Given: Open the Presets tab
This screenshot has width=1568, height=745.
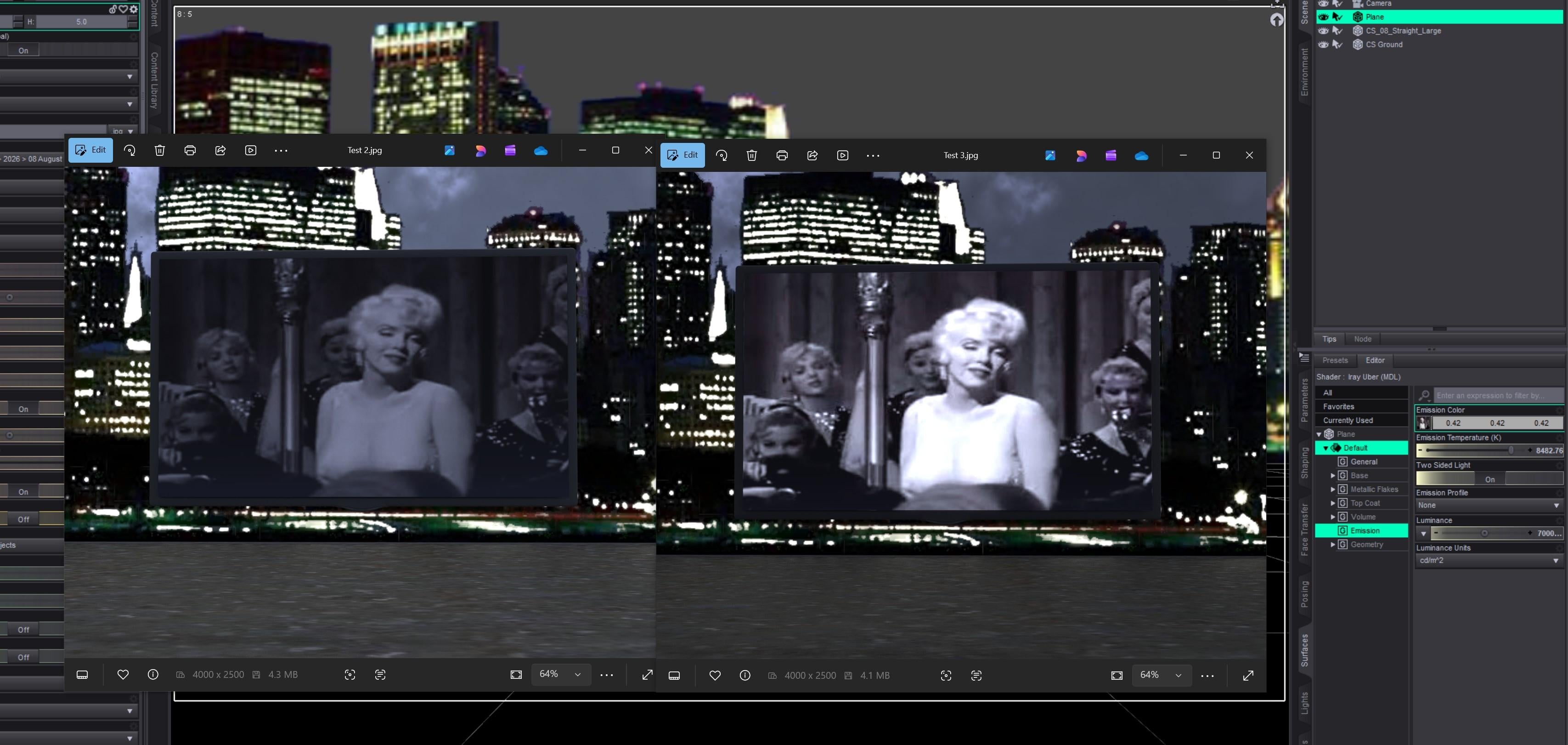Looking at the screenshot, I should 1335,360.
